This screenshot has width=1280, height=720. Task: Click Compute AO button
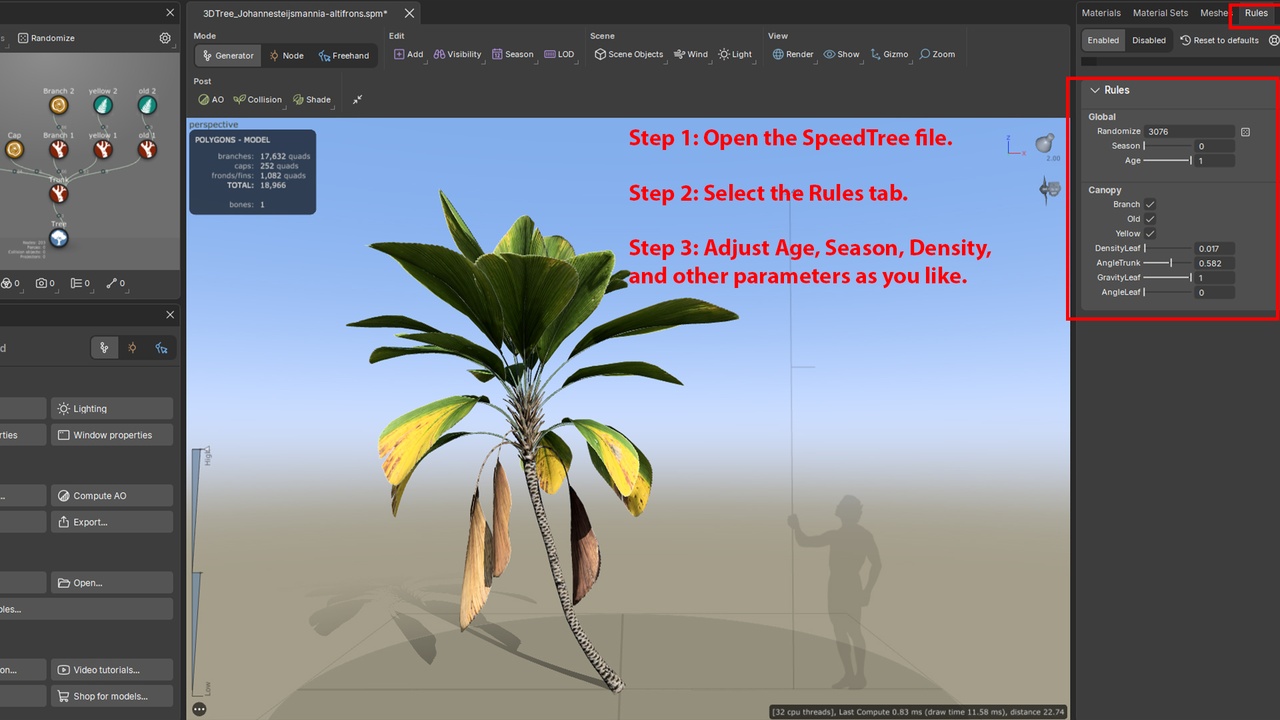coord(111,496)
